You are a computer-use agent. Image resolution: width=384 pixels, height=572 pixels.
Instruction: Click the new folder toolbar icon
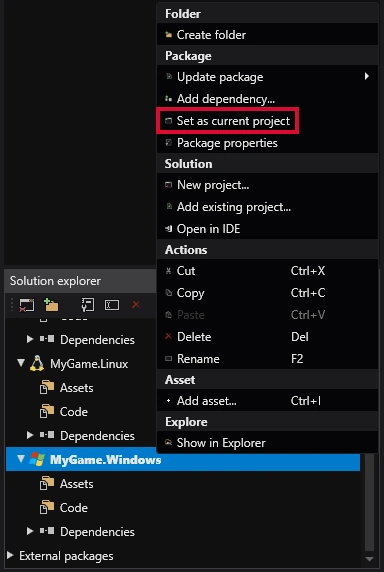51,305
